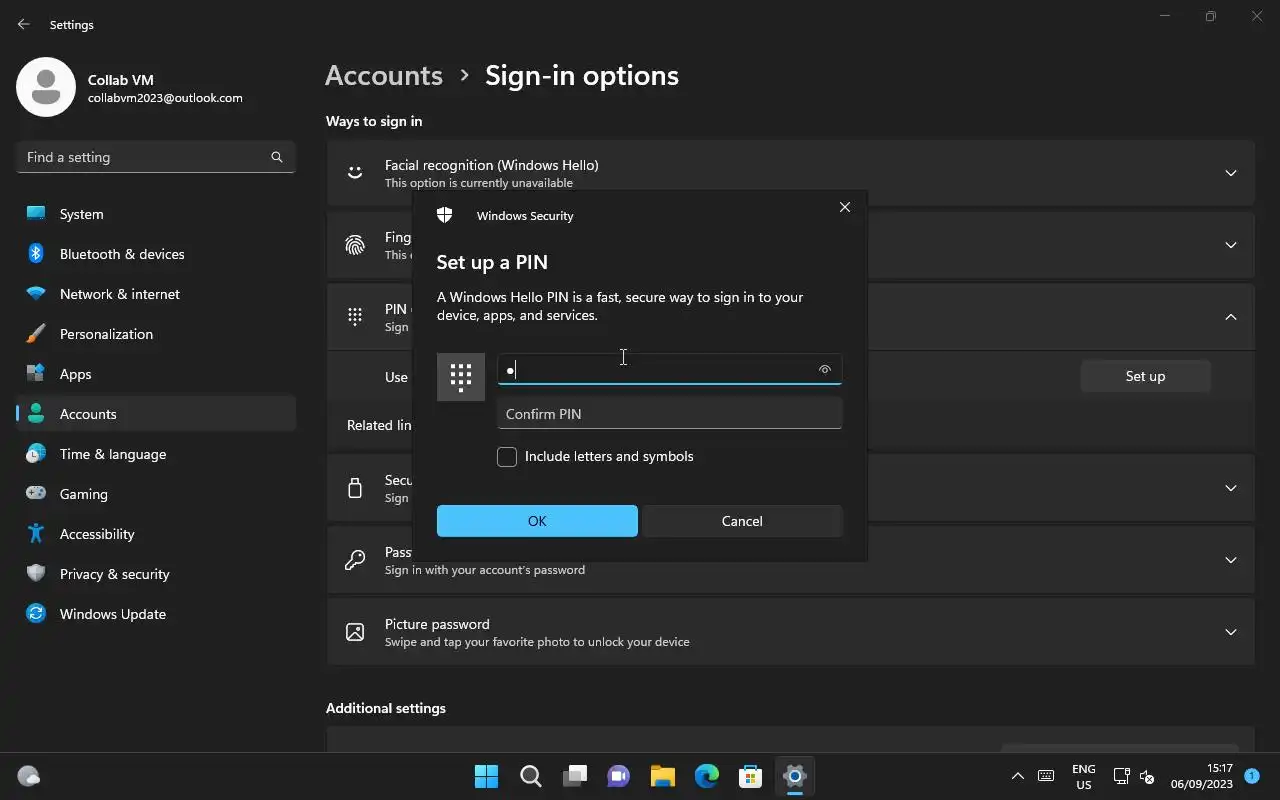Open Accessibility settings
1280x800 pixels.
156,534
